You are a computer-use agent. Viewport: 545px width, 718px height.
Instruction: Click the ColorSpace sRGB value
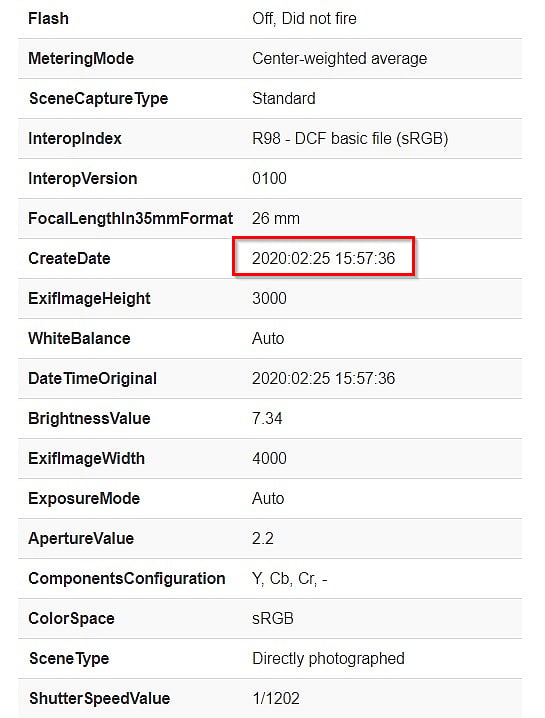pyautogui.click(x=272, y=619)
